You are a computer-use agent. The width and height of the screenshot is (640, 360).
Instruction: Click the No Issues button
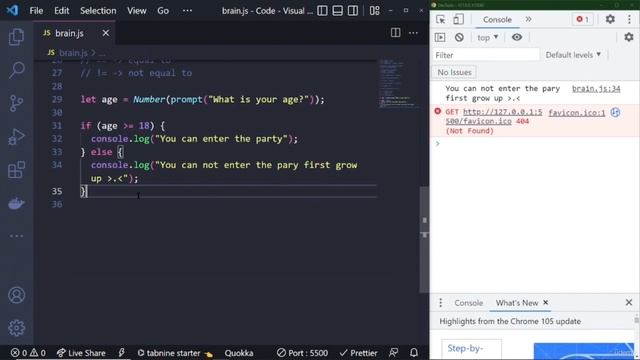[x=454, y=72]
